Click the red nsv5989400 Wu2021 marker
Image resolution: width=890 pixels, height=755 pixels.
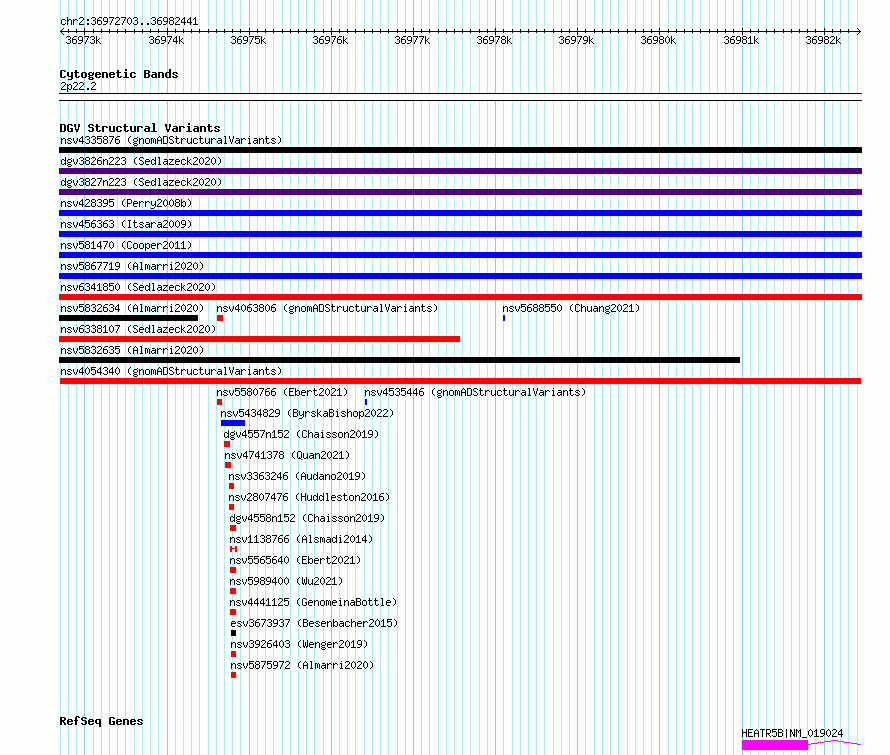click(x=233, y=591)
